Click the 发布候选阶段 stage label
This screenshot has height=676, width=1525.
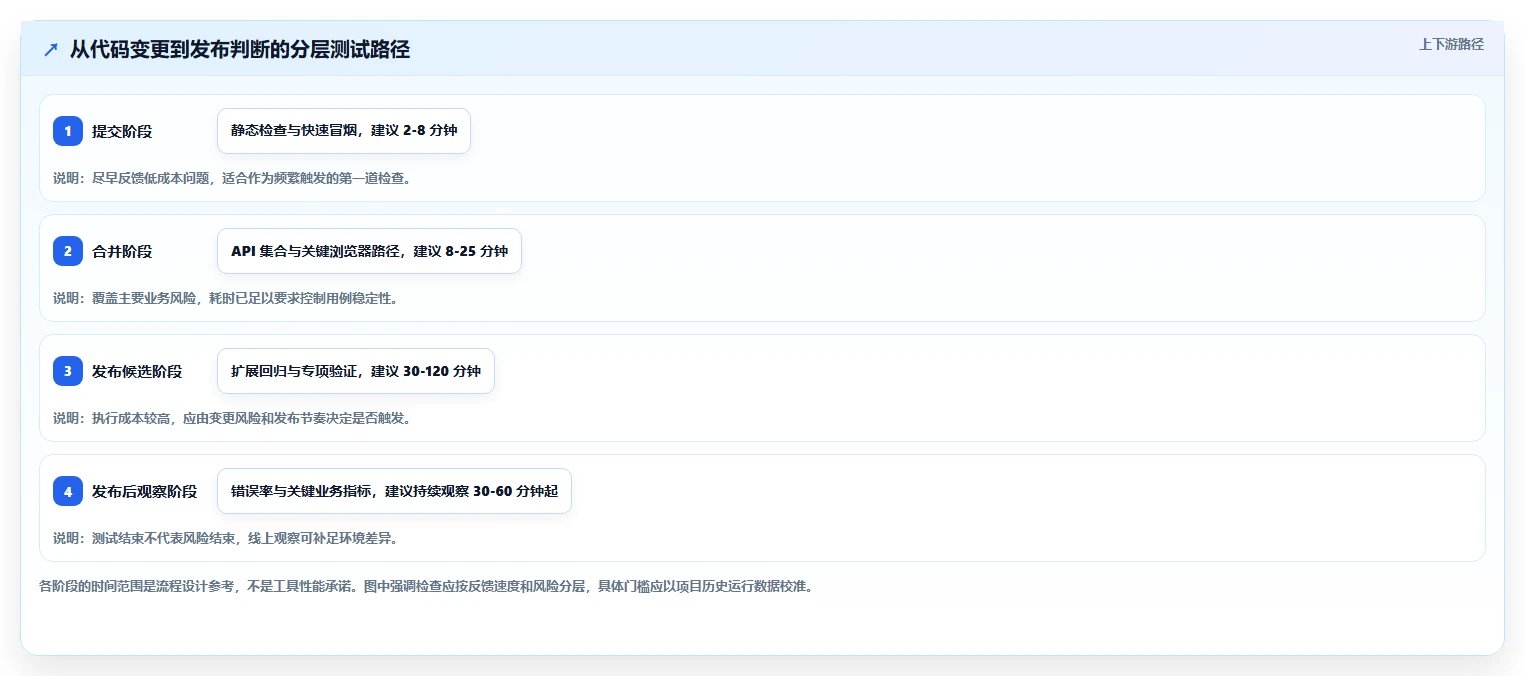click(137, 371)
